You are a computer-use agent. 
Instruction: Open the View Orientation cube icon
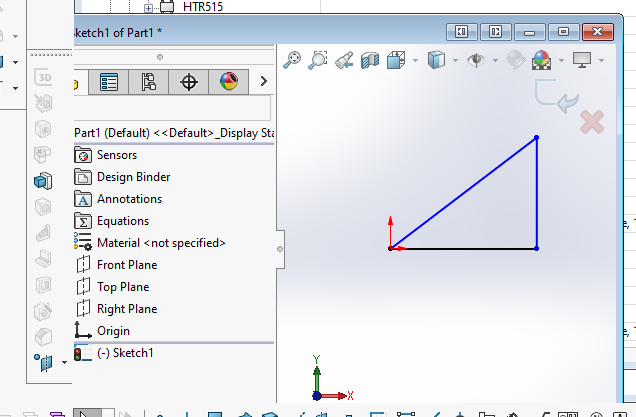tap(396, 61)
